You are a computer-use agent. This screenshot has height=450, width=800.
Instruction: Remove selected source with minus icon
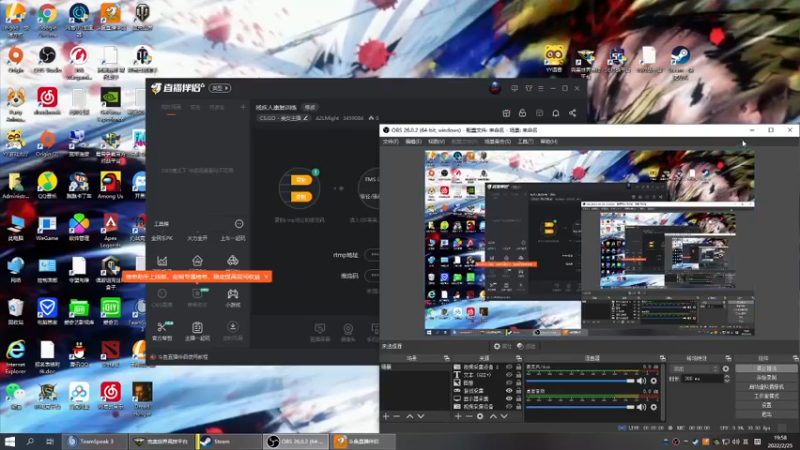pyautogui.click(x=468, y=416)
